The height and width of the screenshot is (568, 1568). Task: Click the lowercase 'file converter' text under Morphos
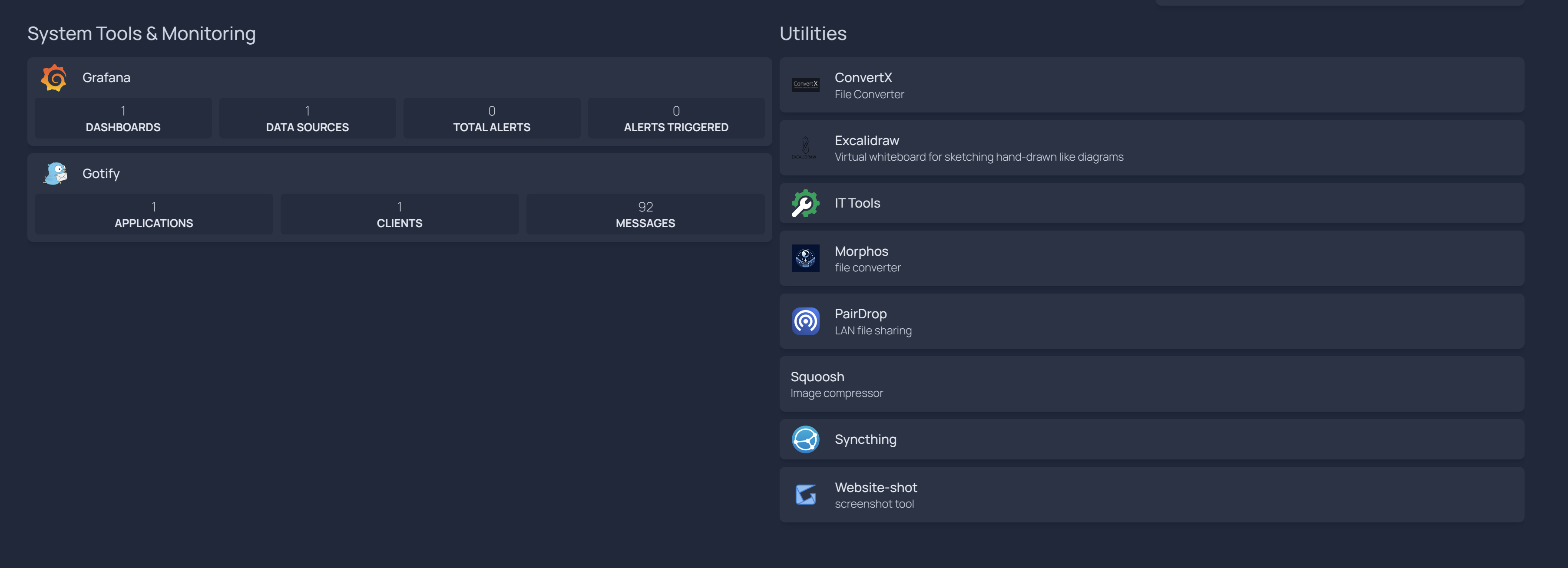[x=867, y=268]
